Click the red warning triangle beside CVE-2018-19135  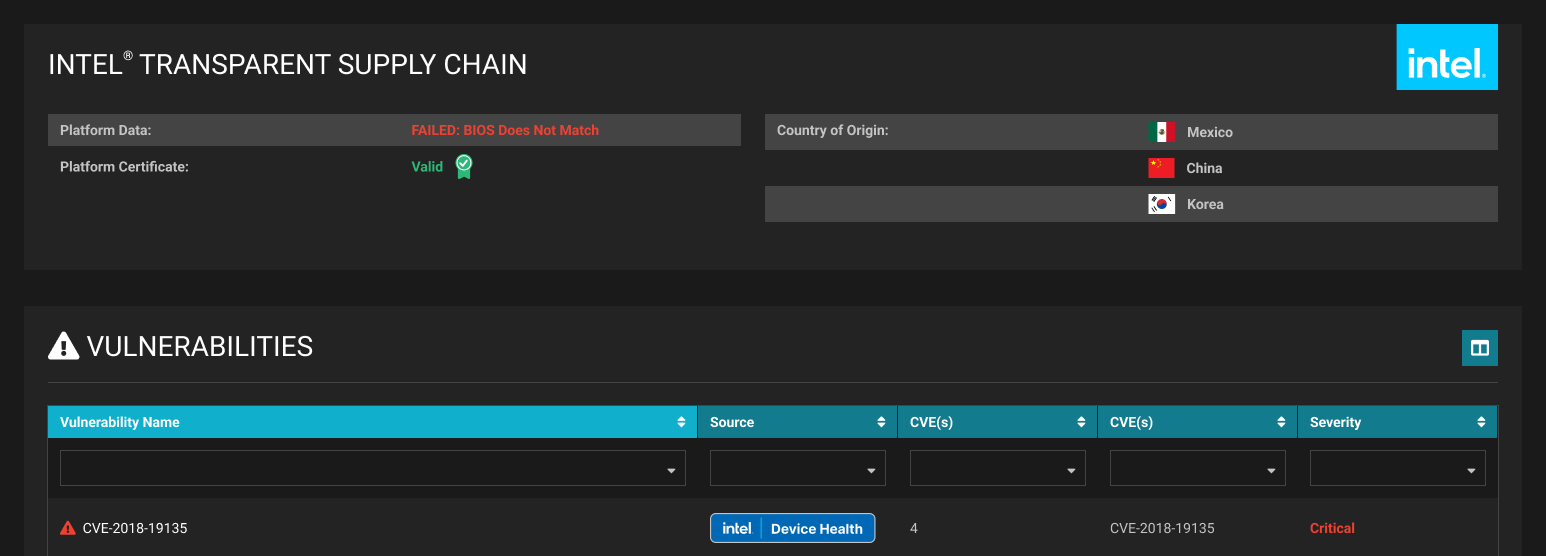coord(68,528)
